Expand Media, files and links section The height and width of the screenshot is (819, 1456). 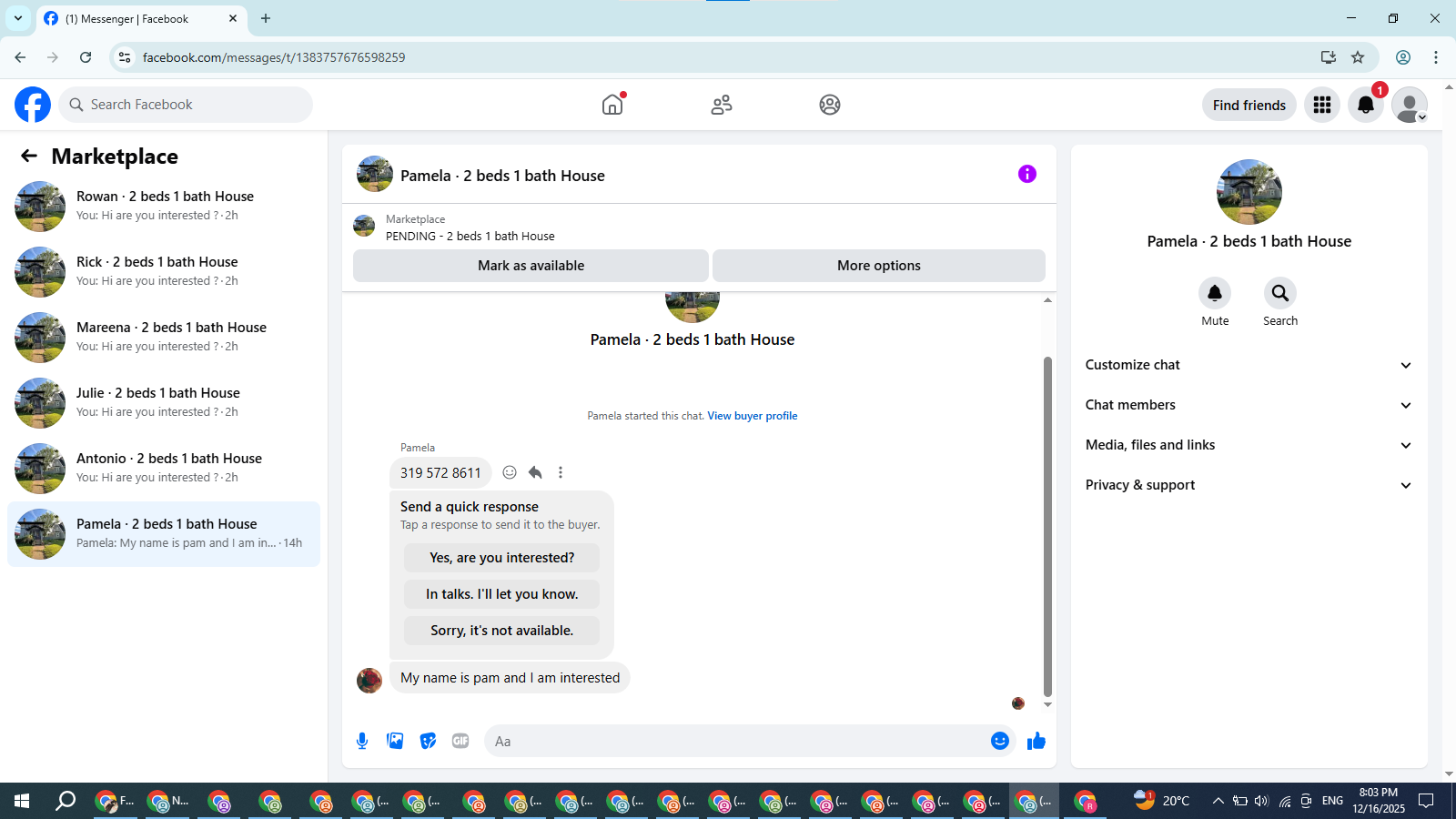click(x=1249, y=445)
